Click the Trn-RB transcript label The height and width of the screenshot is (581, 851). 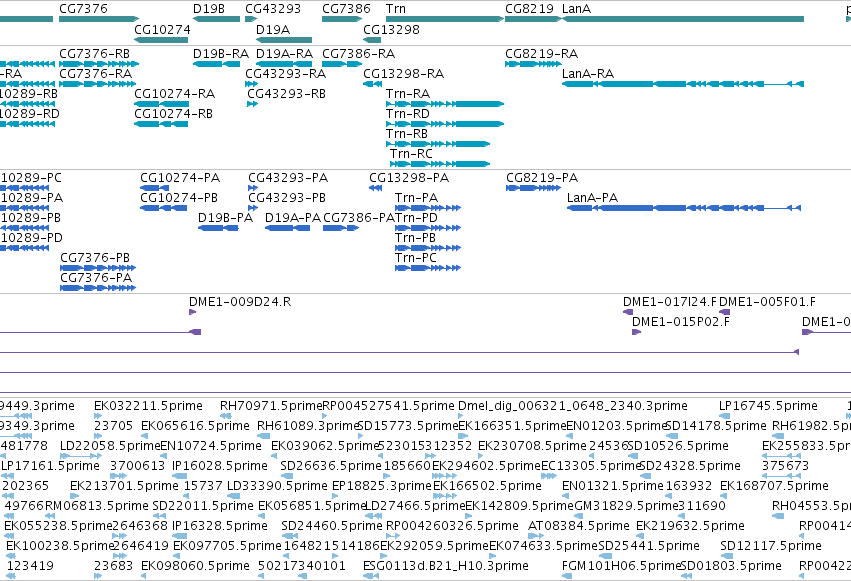[x=407, y=133]
